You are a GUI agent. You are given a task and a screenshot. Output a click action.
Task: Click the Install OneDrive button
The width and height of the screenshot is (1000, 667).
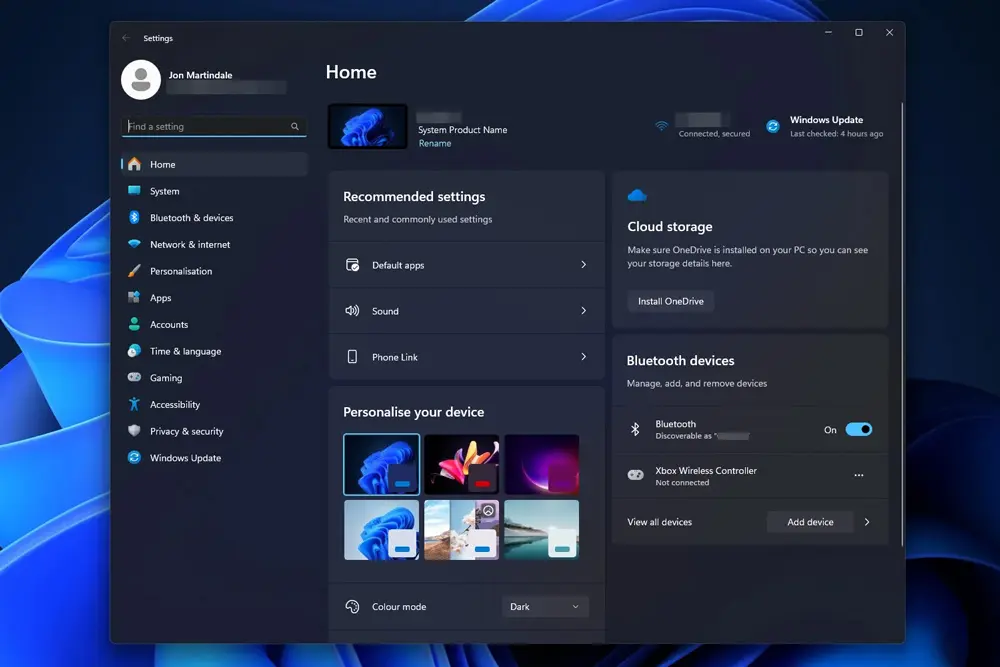671,301
